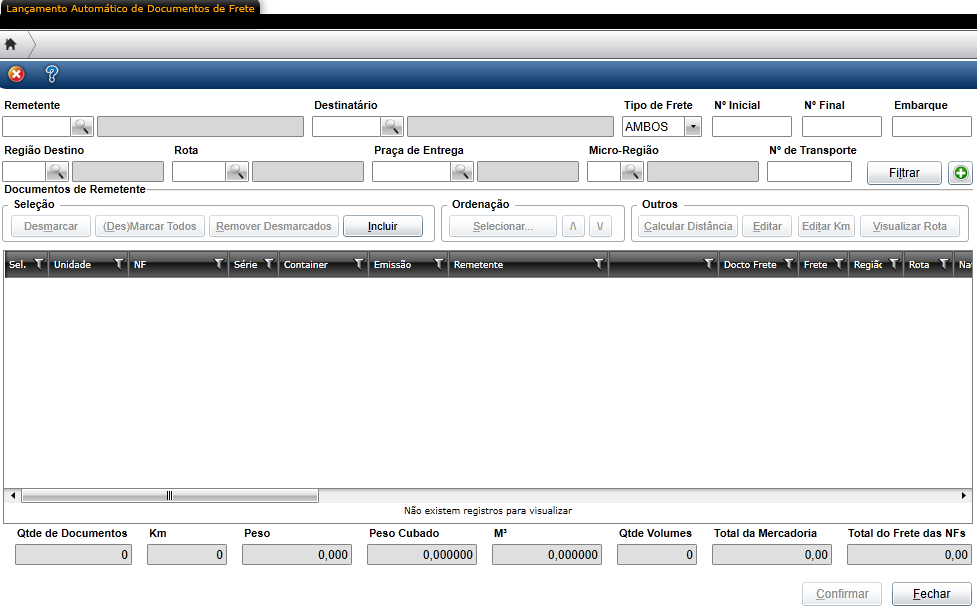Click the Incluir button

click(x=383, y=226)
